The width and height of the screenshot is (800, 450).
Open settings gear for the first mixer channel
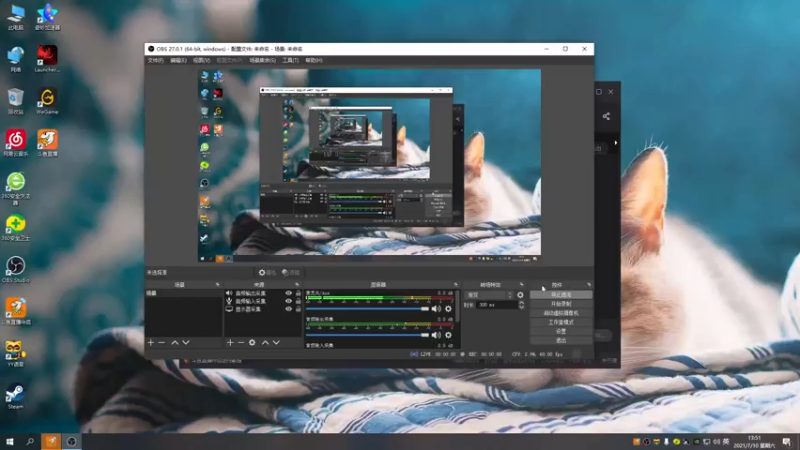[448, 309]
